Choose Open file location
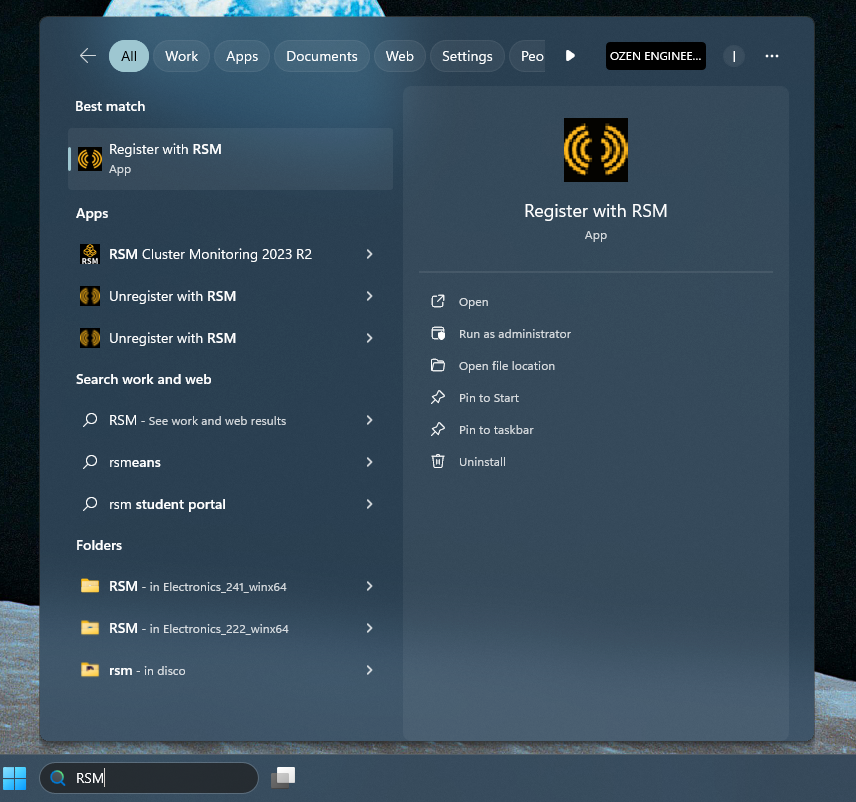This screenshot has width=856, height=802. [507, 366]
